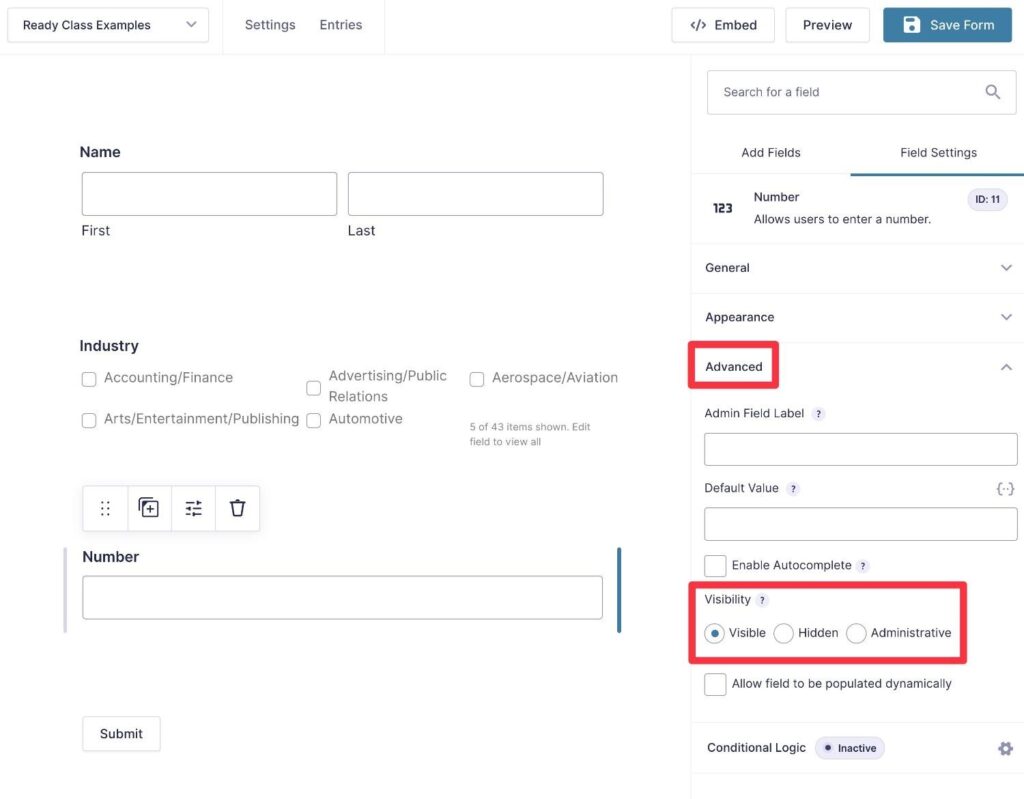Image resolution: width=1024 pixels, height=799 pixels.
Task: Enable Autocomplete for the Number field
Action: (x=715, y=565)
